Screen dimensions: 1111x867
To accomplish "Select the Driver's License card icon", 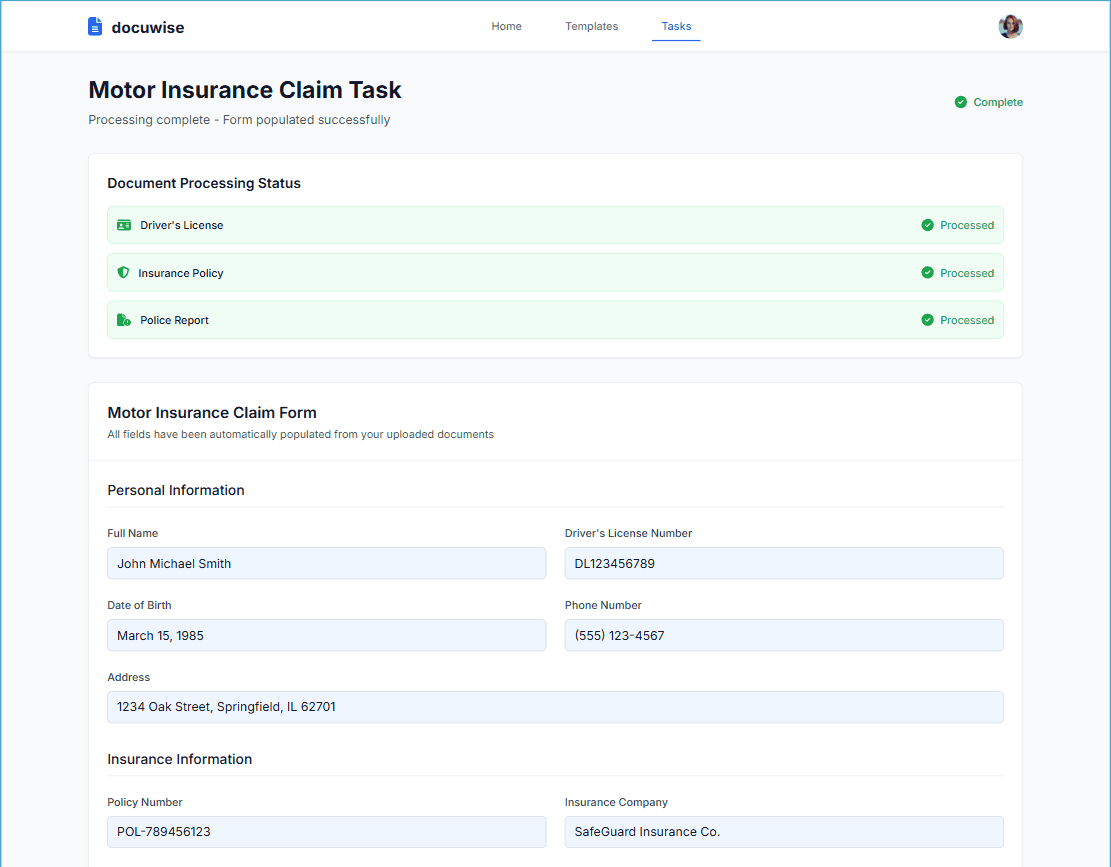I will pyautogui.click(x=123, y=225).
